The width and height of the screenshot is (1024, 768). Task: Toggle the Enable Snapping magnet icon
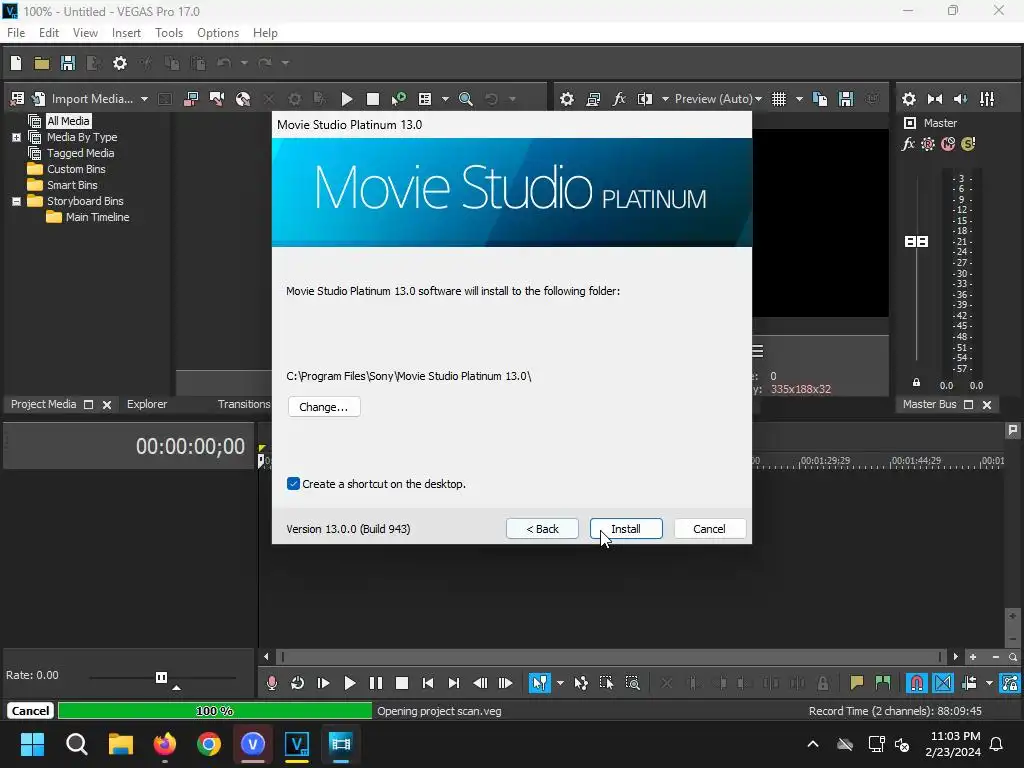917,683
